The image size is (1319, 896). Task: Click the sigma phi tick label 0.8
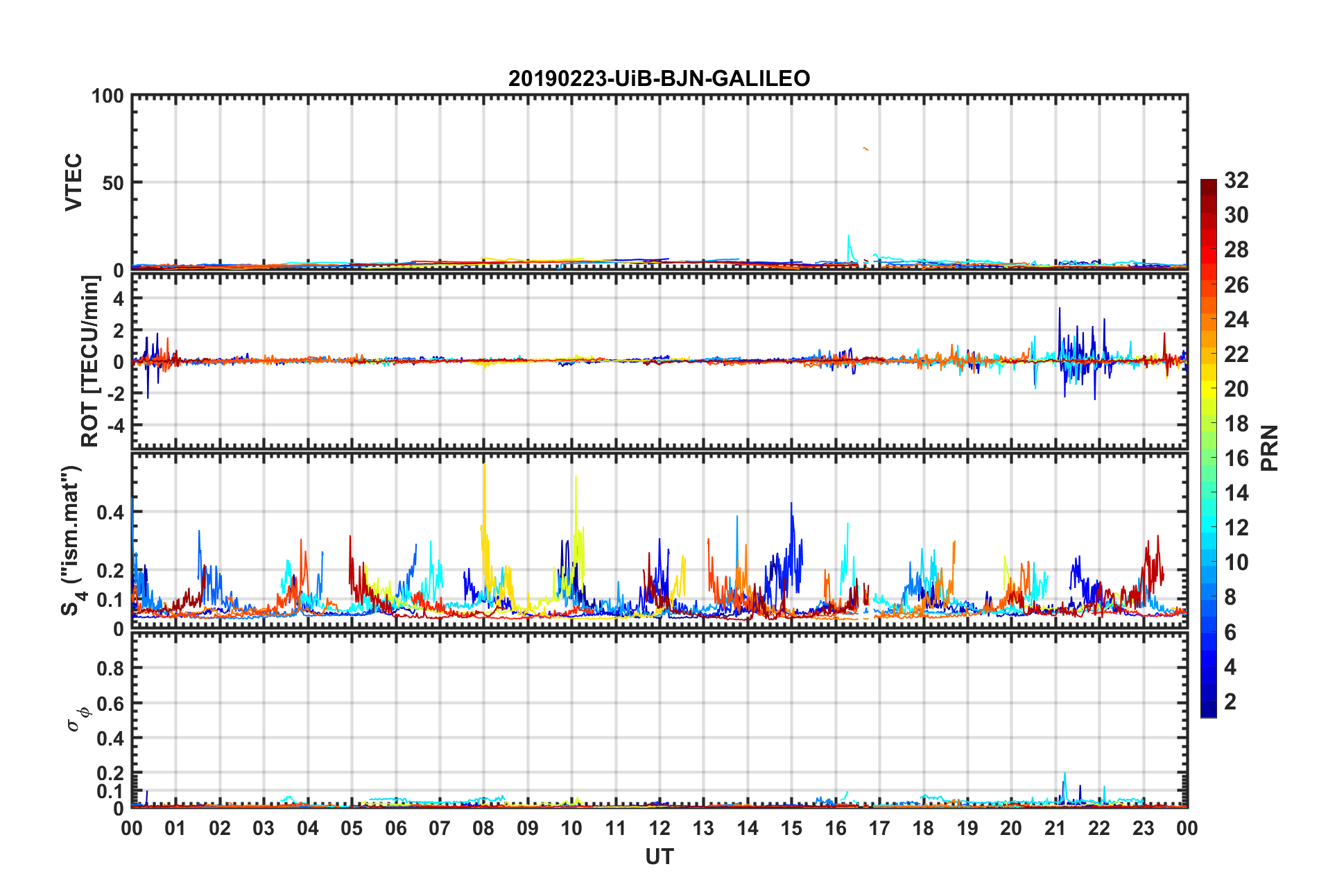[x=110, y=669]
